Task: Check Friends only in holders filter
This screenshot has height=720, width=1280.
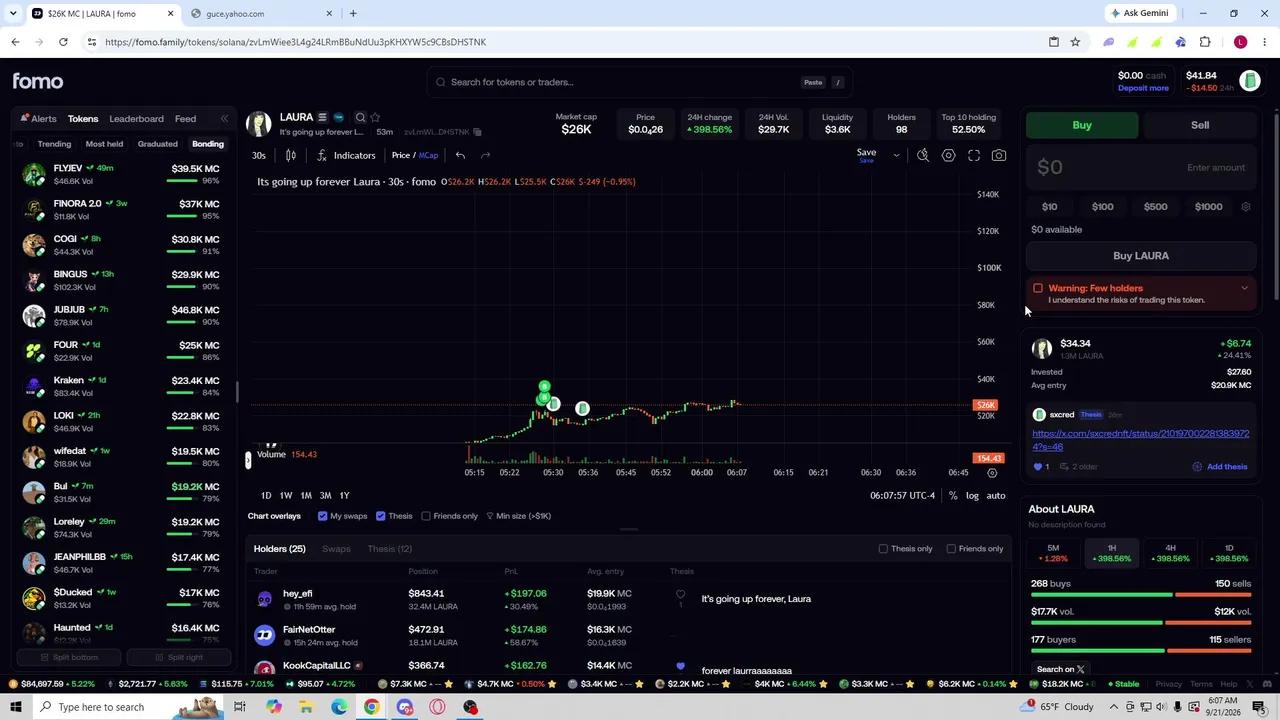Action: point(951,549)
